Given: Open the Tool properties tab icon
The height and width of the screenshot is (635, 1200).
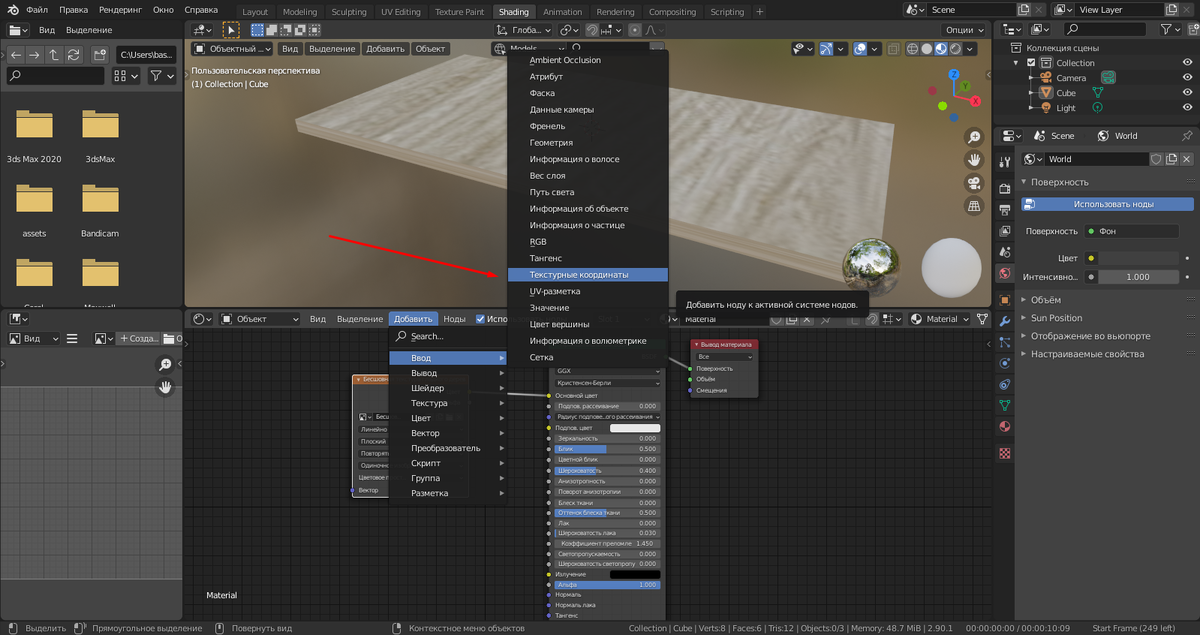Looking at the screenshot, I should click(1005, 162).
